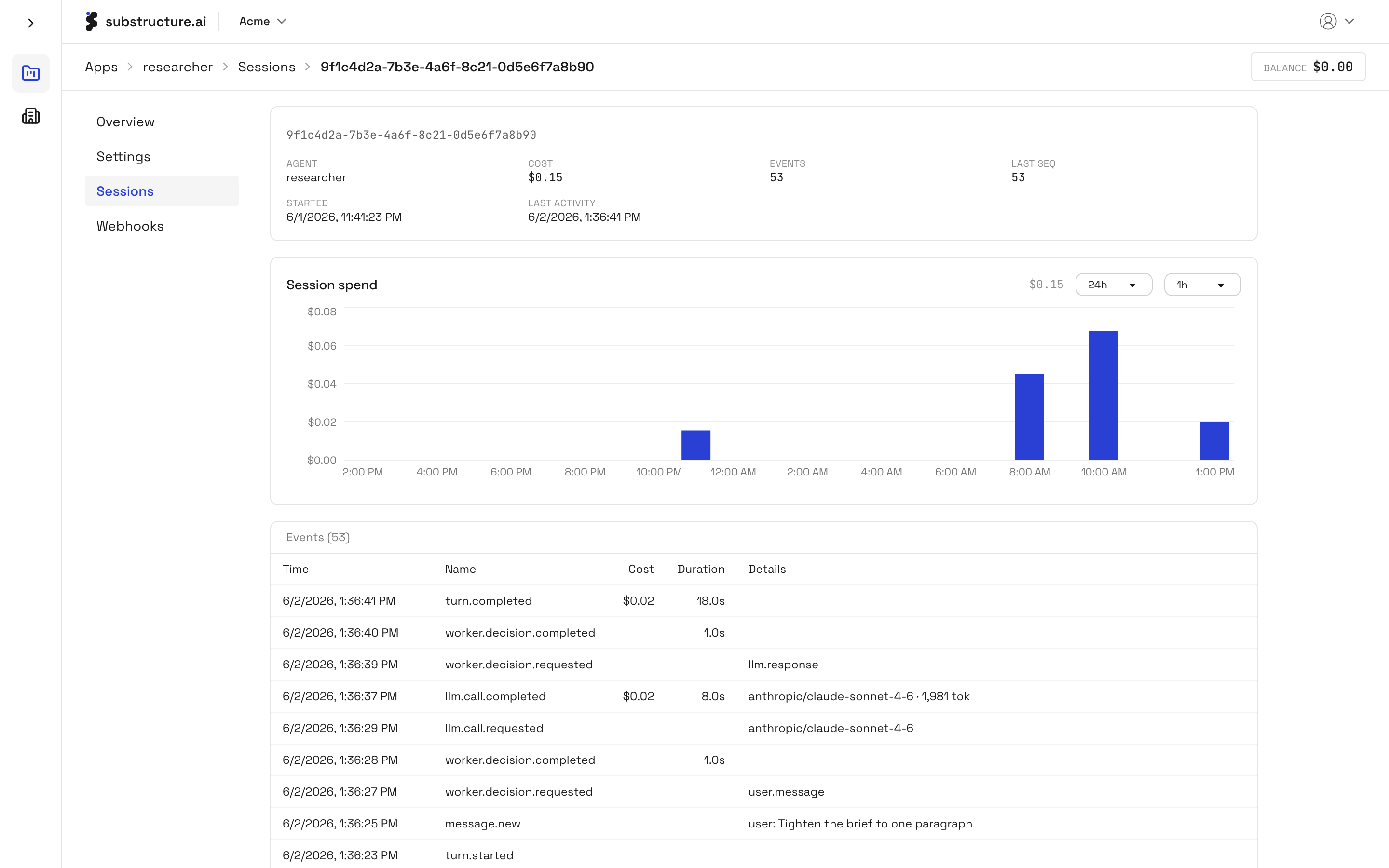Image resolution: width=1389 pixels, height=868 pixels.
Task: Select the turn.completed event row
Action: 763,601
